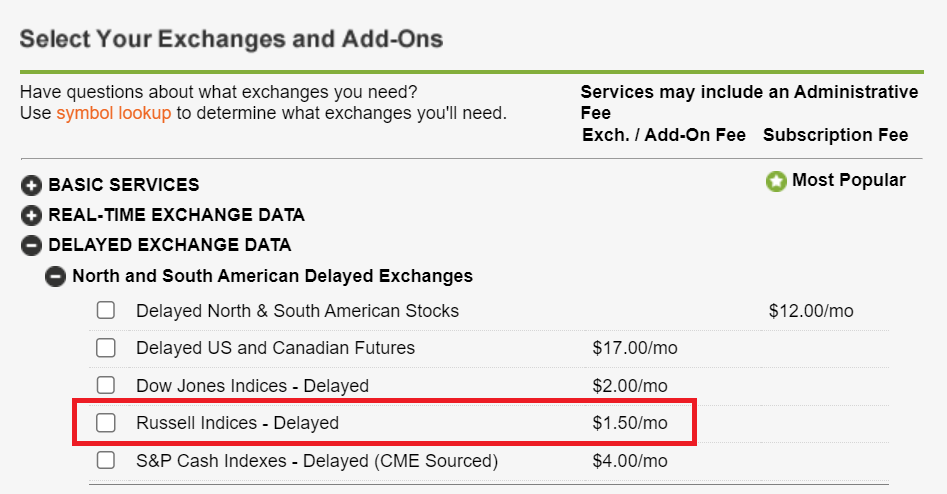Screen dimensions: 947x494
Task: Check Delayed North & South American Stocks box
Action: click(106, 311)
